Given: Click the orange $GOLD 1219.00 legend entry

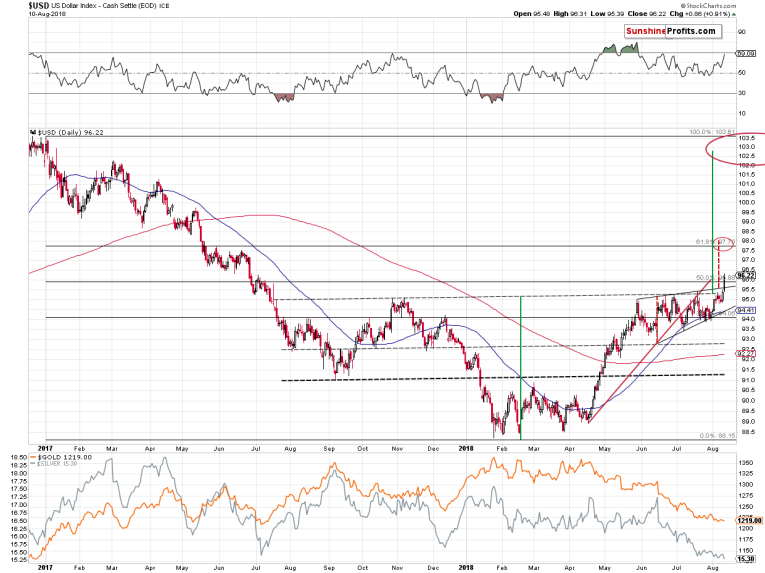Looking at the screenshot, I should click(x=65, y=455).
